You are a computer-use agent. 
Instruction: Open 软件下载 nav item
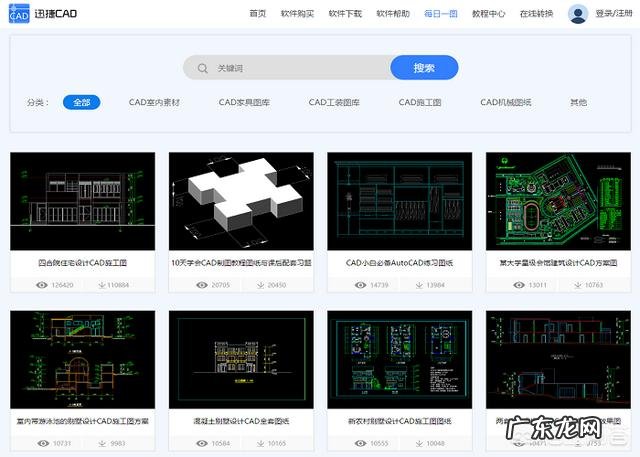coord(345,13)
